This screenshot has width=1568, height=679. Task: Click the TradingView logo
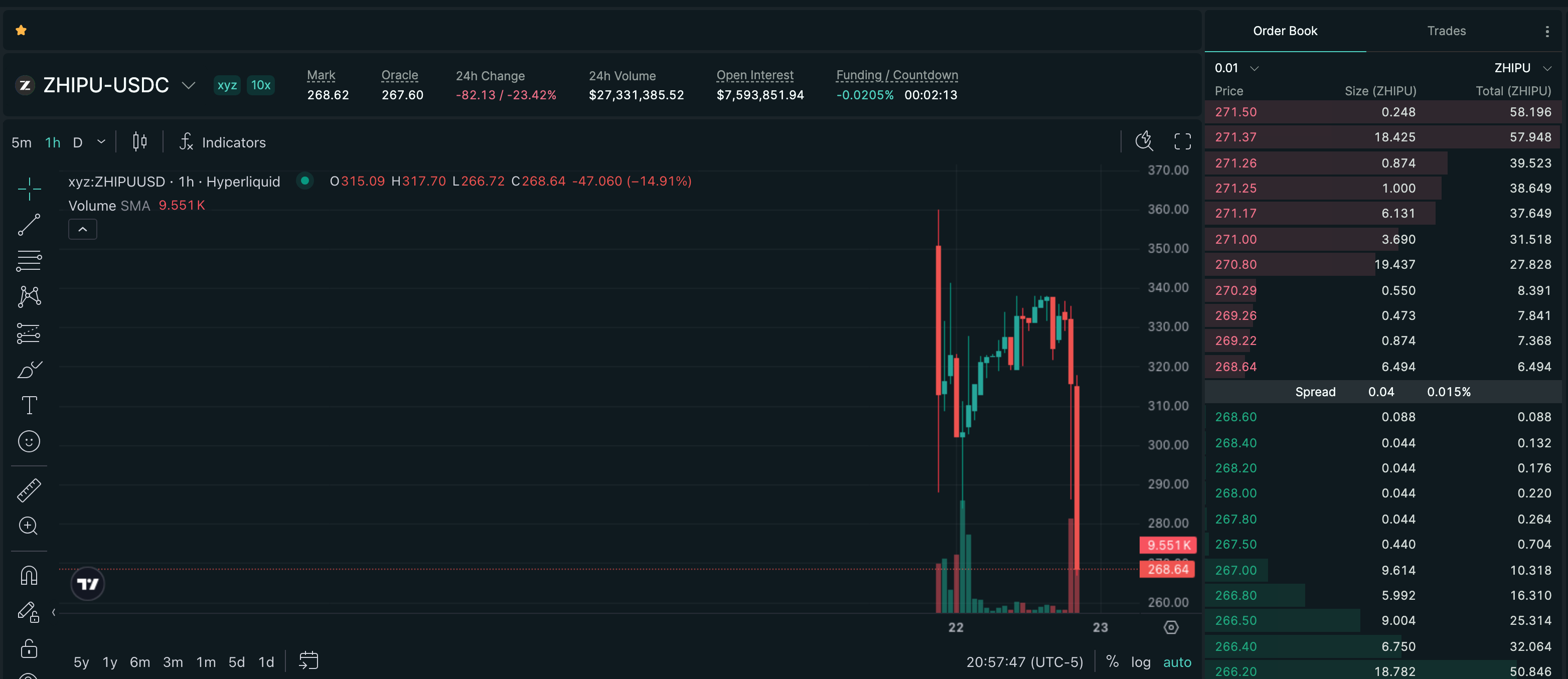point(88,584)
